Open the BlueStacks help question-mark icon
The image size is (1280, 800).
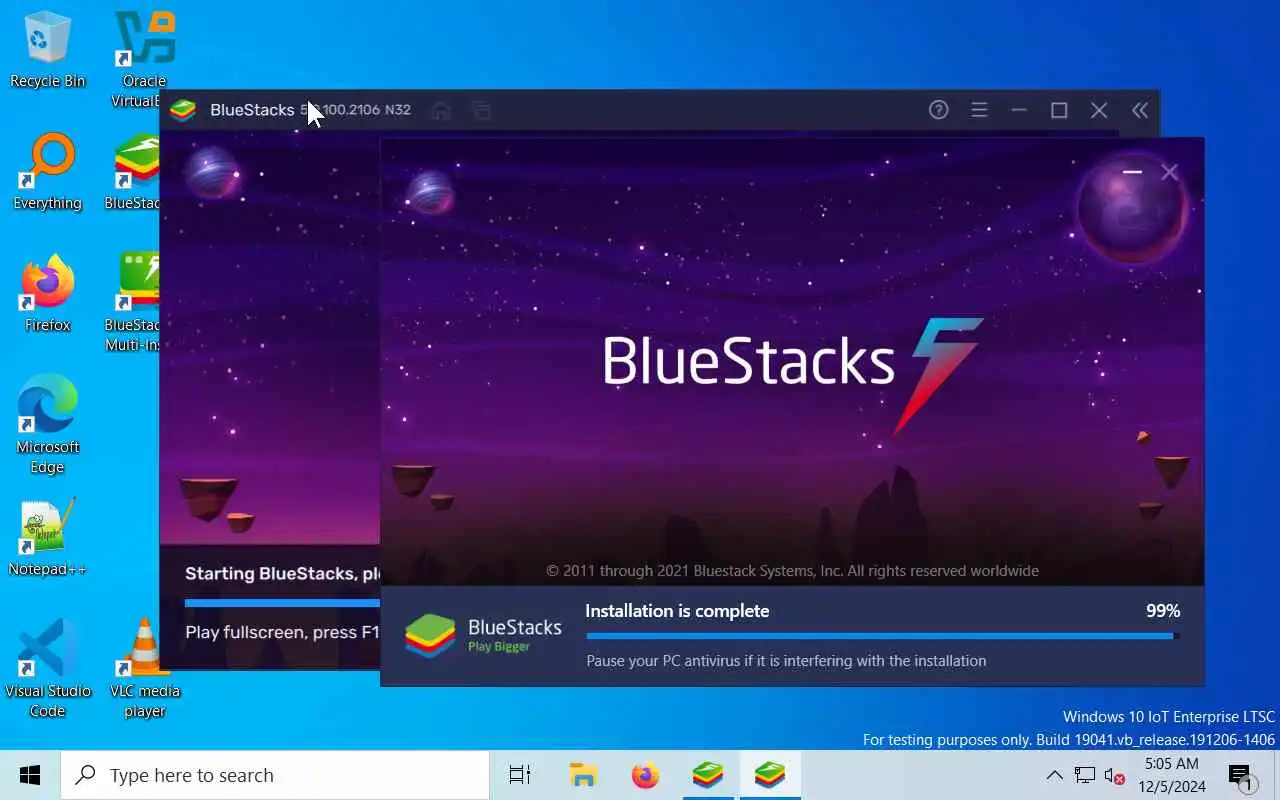938,110
